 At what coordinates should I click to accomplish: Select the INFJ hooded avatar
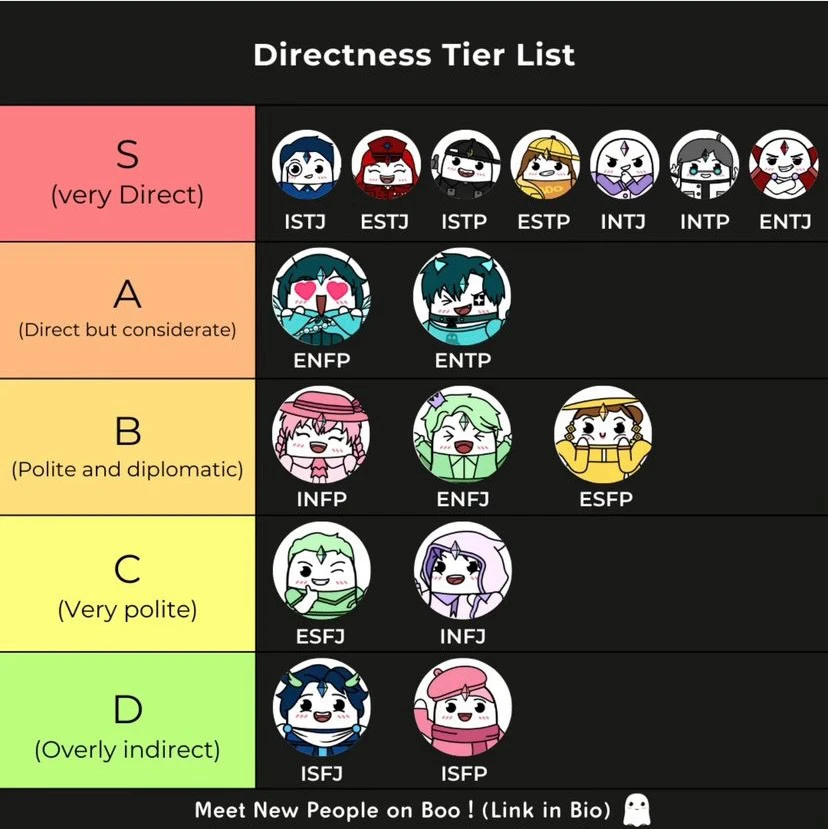pyautogui.click(x=462, y=572)
